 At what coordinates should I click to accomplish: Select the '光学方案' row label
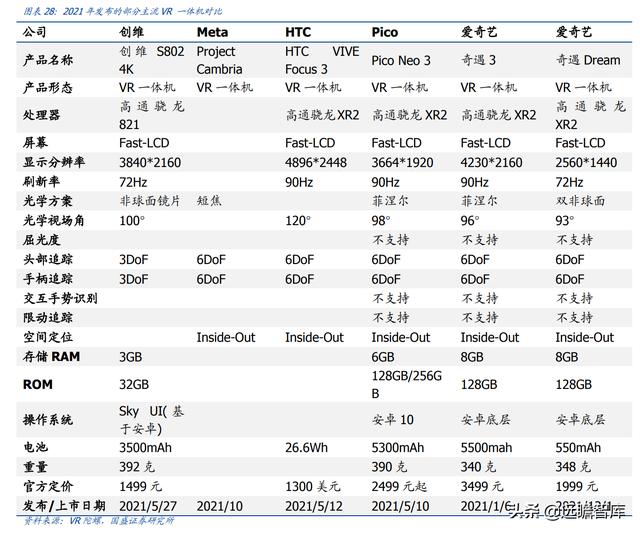[x=48, y=201]
